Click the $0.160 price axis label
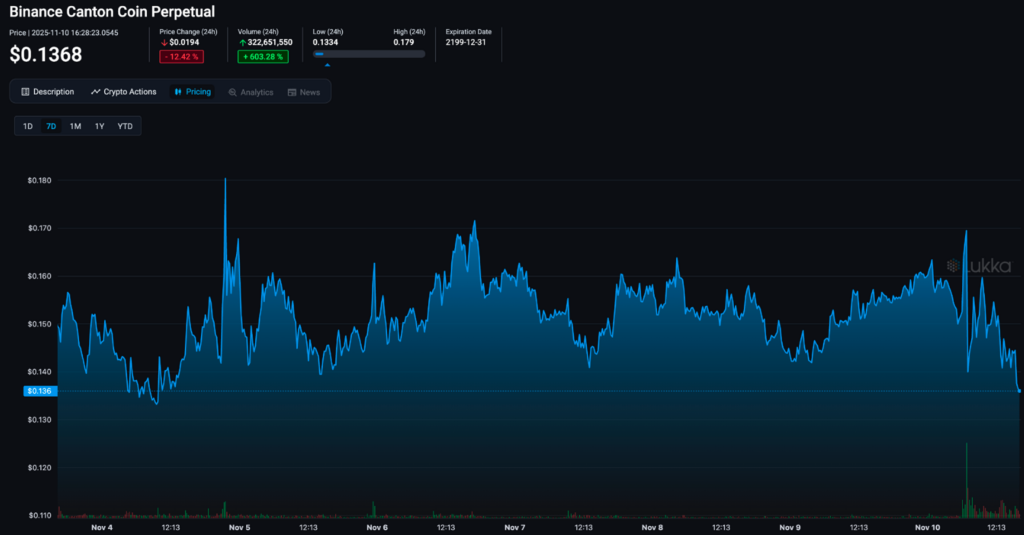The width and height of the screenshot is (1024, 535). (x=39, y=276)
